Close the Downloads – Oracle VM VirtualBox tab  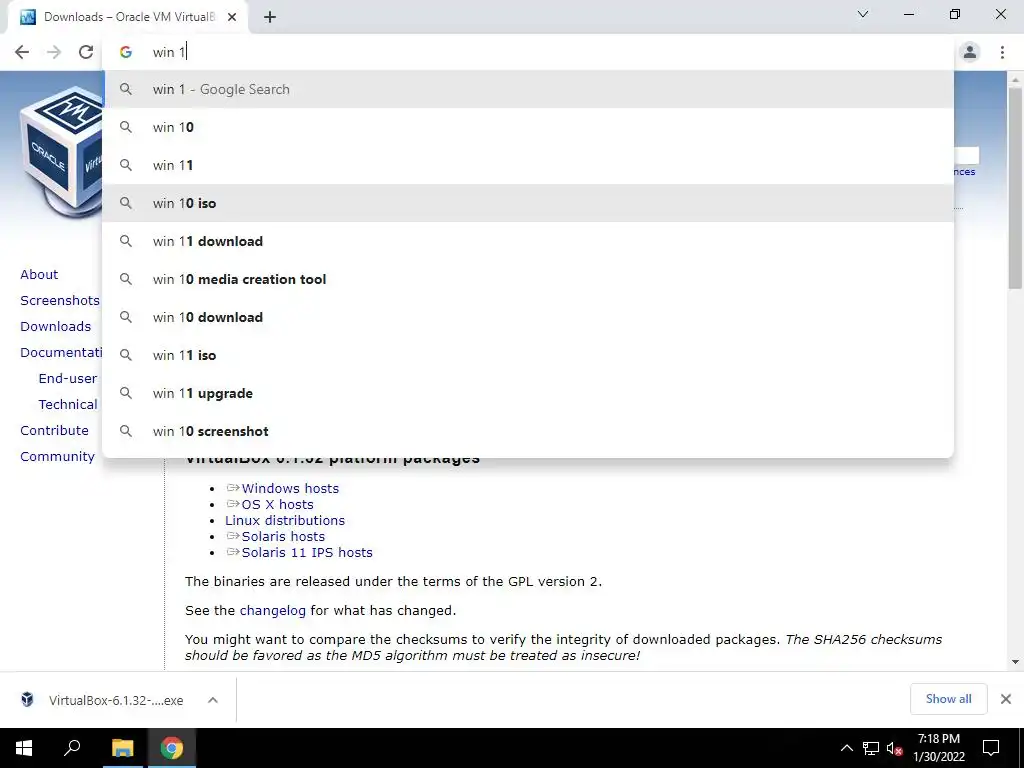click(232, 17)
